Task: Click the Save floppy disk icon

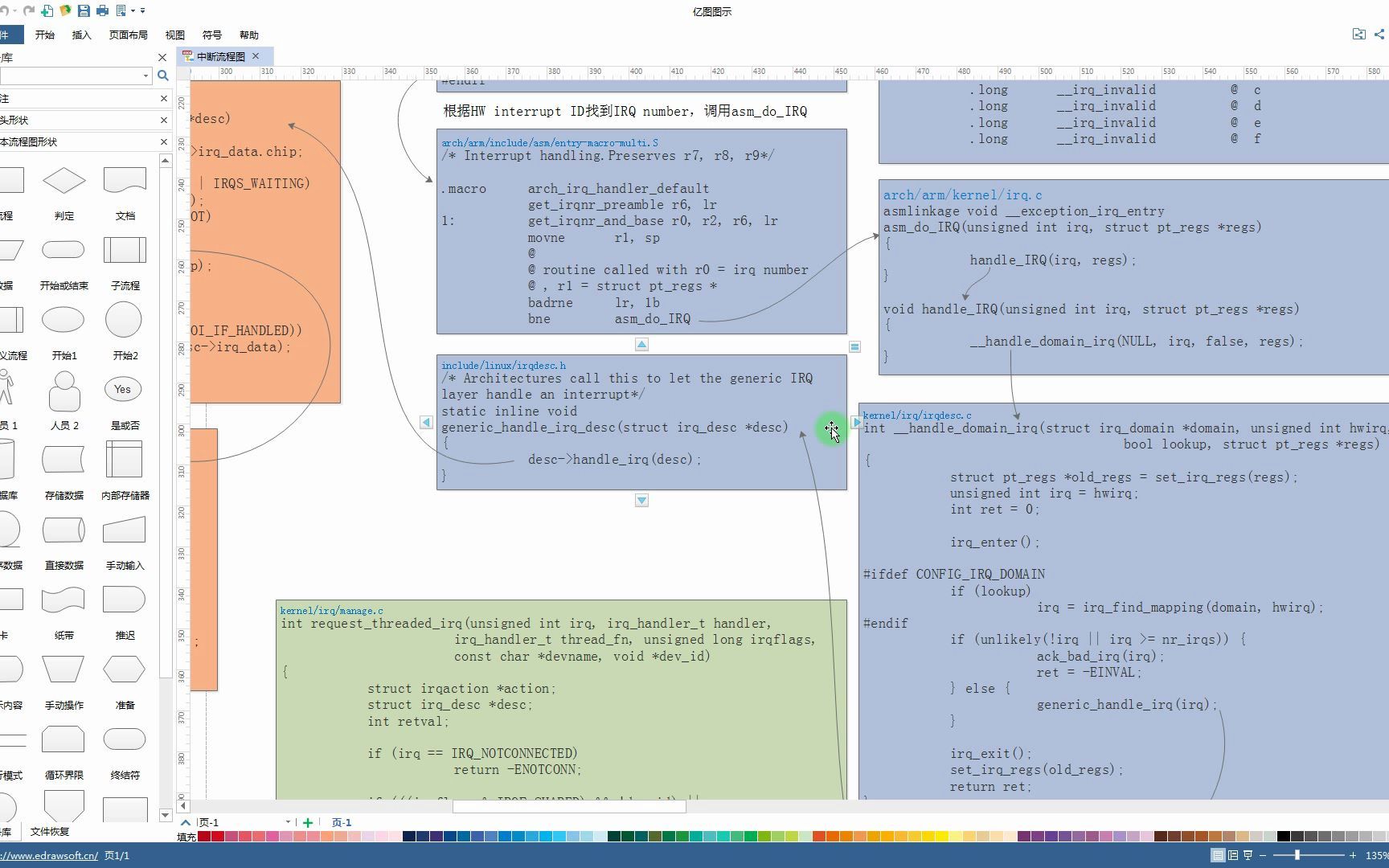Action: coord(84,11)
